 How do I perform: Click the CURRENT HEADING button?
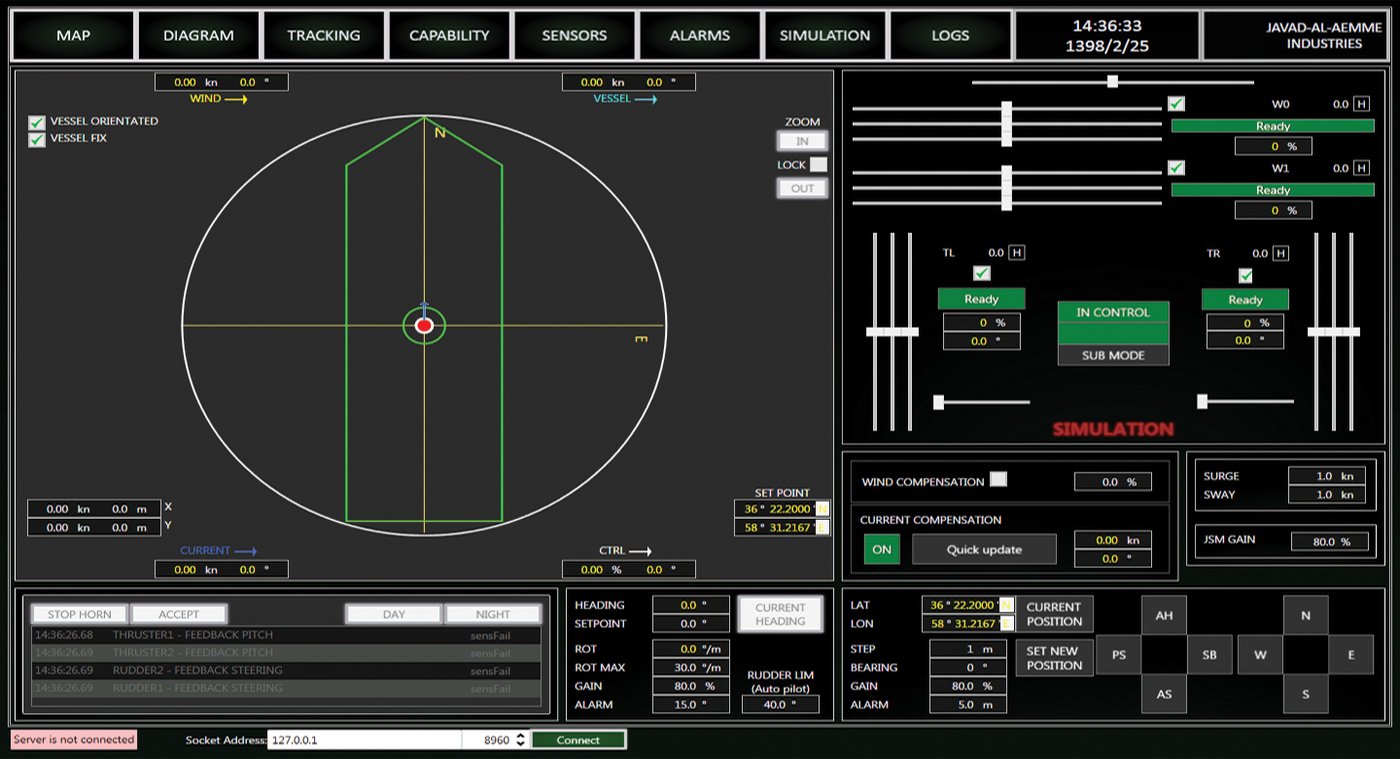tap(780, 614)
